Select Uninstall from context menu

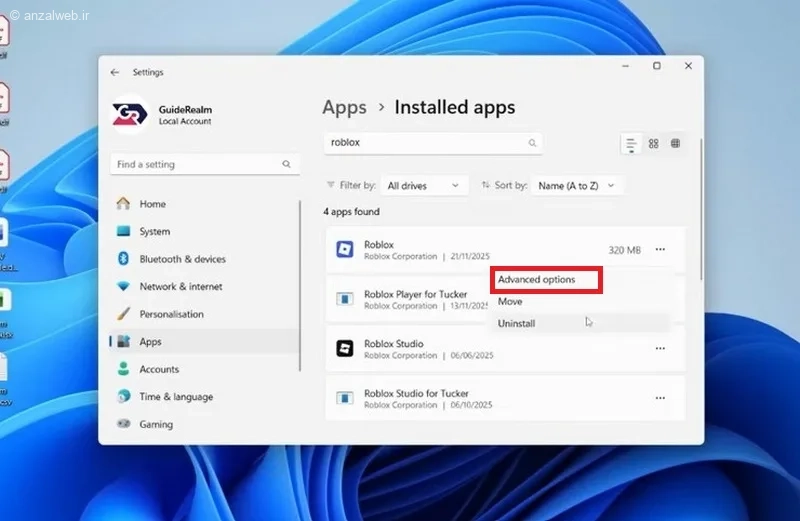pos(516,324)
